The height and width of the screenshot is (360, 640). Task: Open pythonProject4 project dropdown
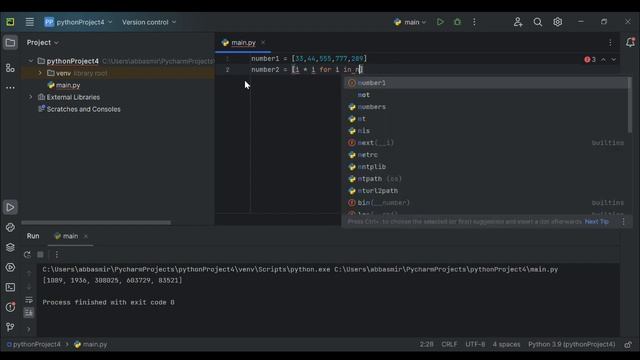(78, 22)
